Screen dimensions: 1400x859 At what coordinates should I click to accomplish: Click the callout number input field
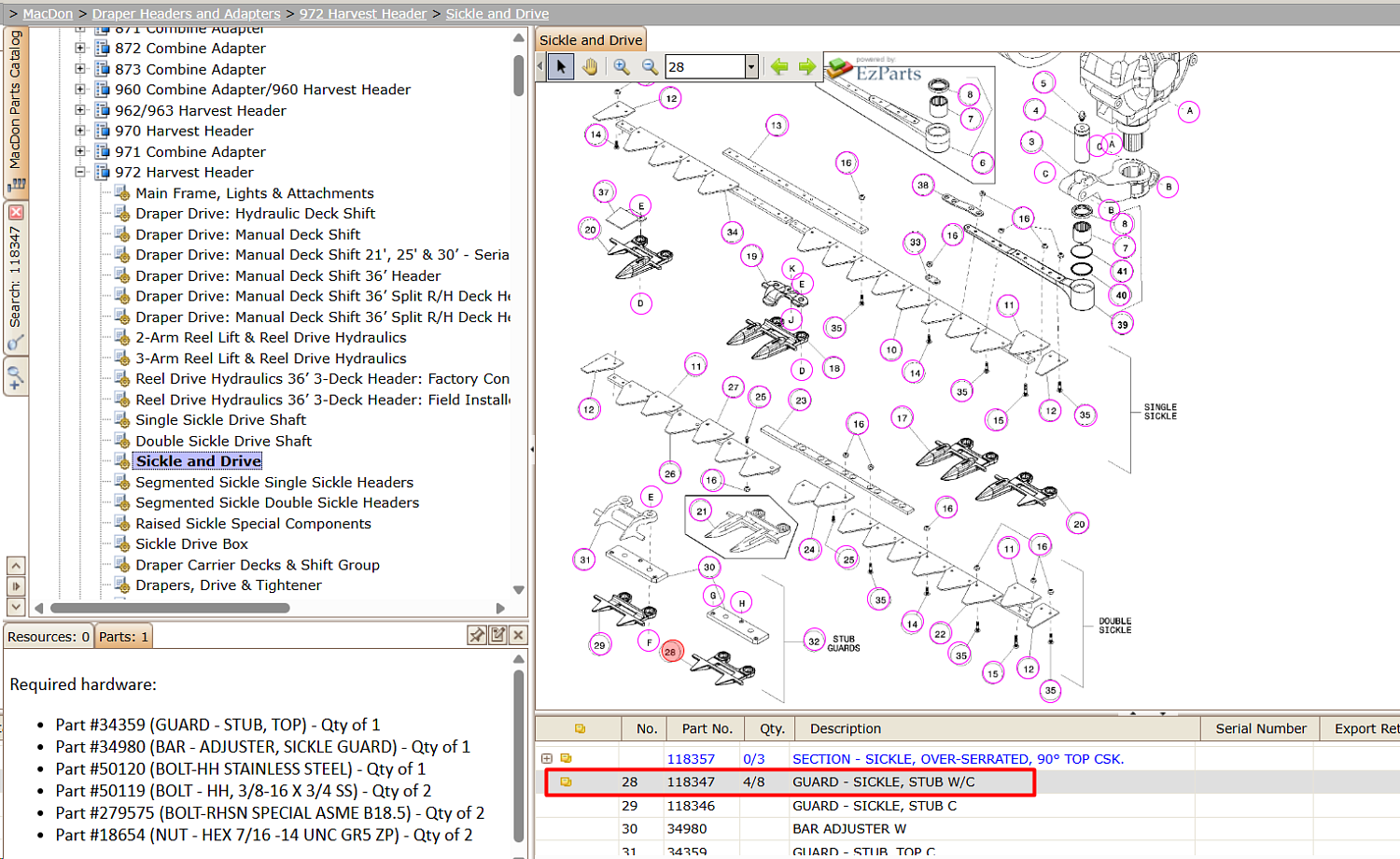[705, 66]
